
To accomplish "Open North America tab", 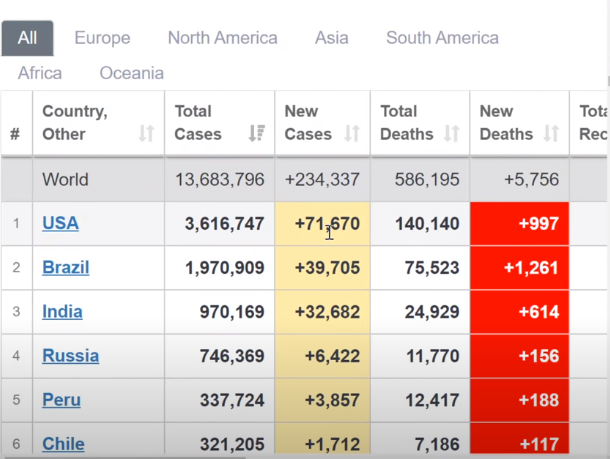I will pos(223,38).
